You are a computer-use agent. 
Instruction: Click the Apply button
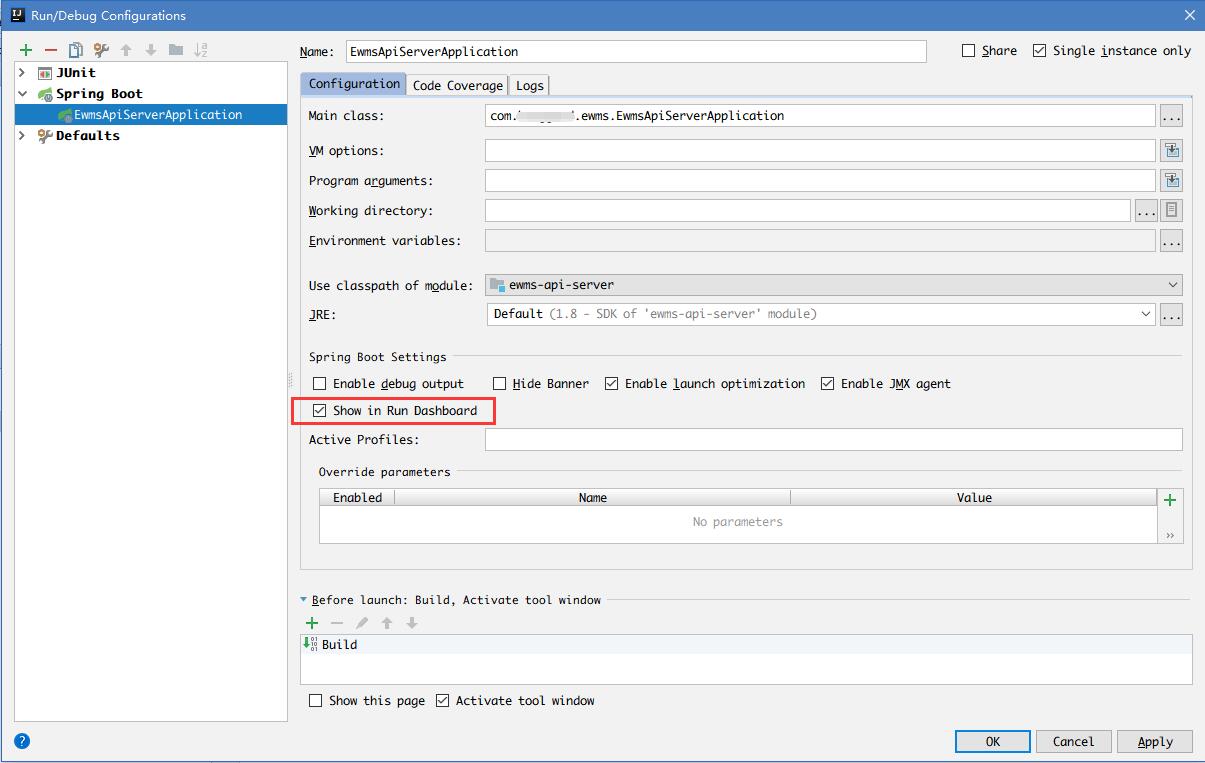1155,741
